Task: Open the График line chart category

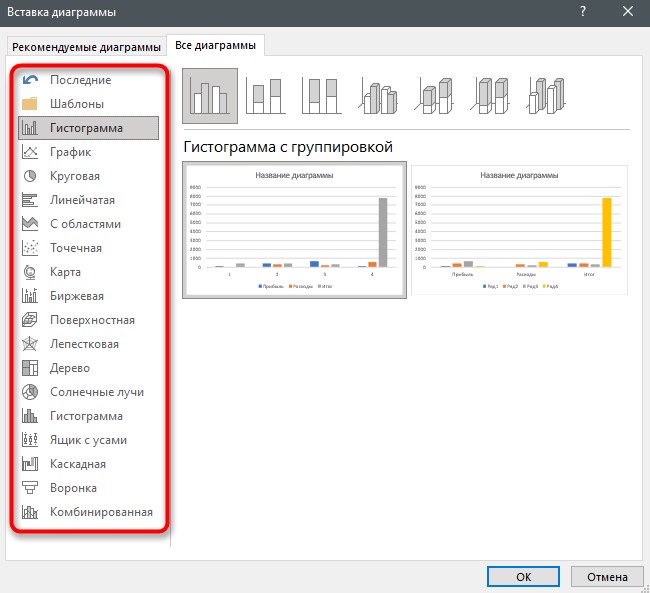Action: [x=88, y=152]
